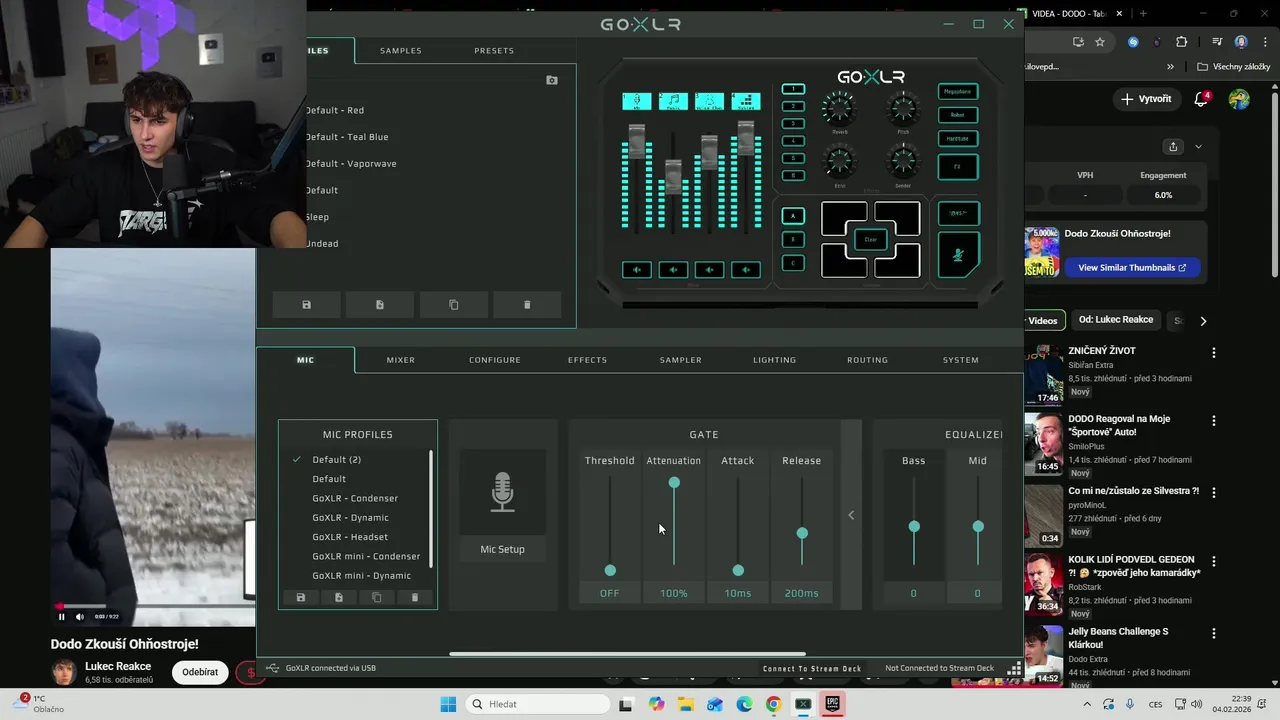1280x720 pixels.
Task: Select effects preset 1
Action: click(793, 89)
